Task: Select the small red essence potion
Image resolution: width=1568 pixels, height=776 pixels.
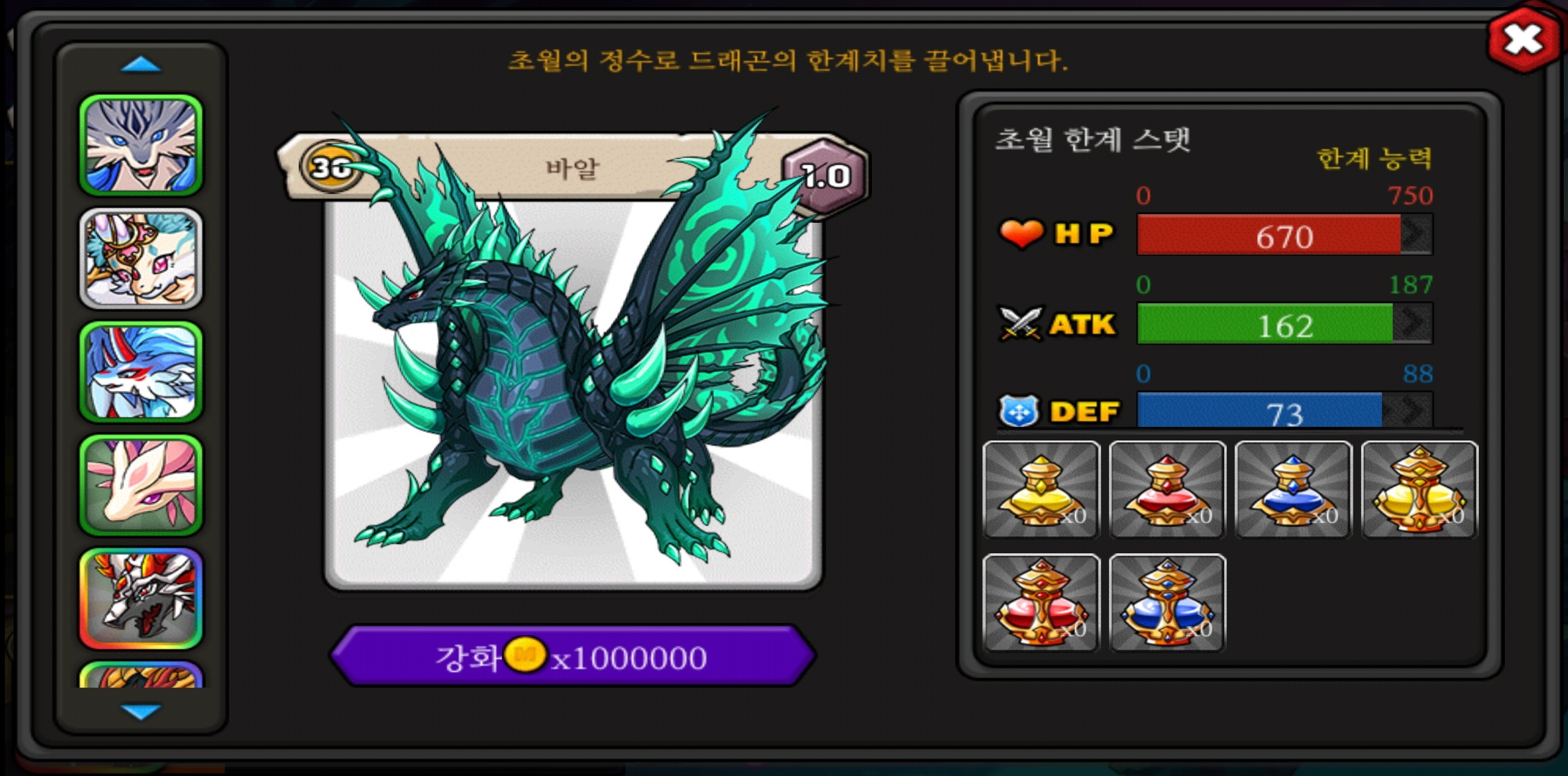Action: point(1167,489)
